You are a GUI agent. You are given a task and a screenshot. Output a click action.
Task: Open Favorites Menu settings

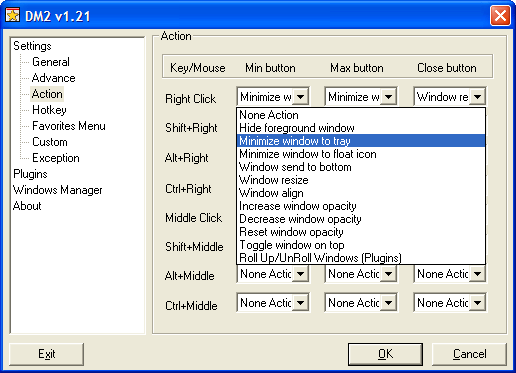coord(69,126)
